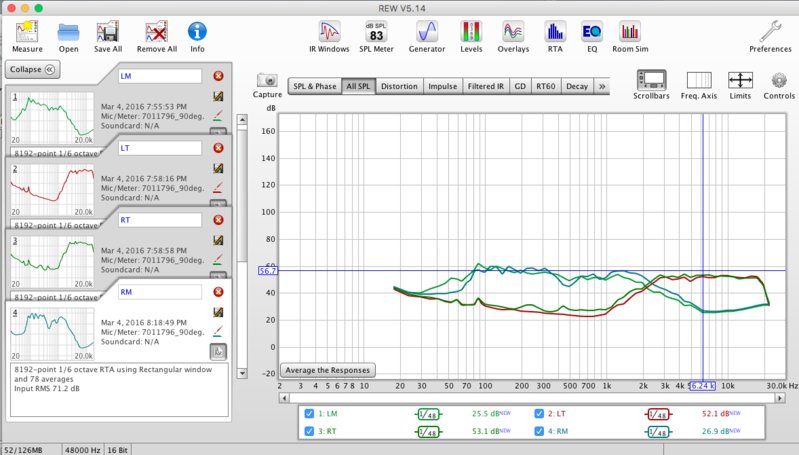Image resolution: width=799 pixels, height=455 pixels.
Task: Change the LT 1/48 smoothing indicator
Action: pos(658,414)
